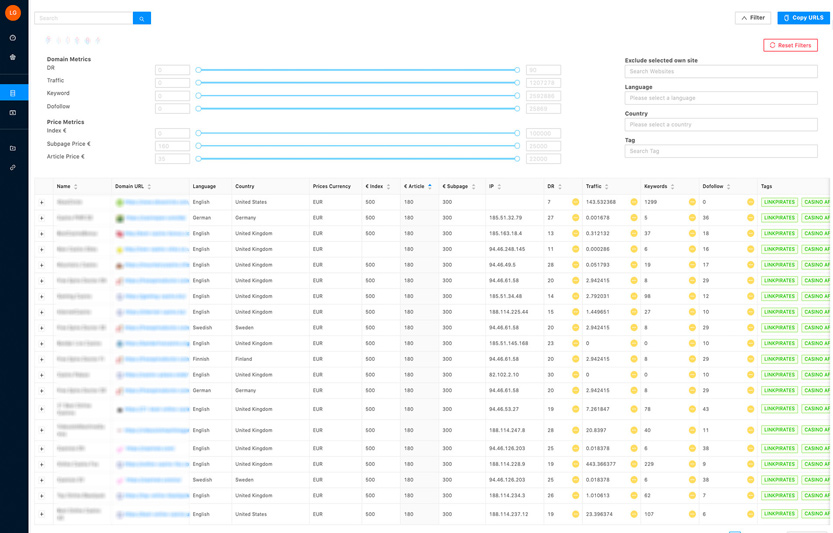Screen dimensions: 833x533
Task: Expand the row with Language German, IP 185.51.32.79
Action: pyautogui.click(x=42, y=218)
